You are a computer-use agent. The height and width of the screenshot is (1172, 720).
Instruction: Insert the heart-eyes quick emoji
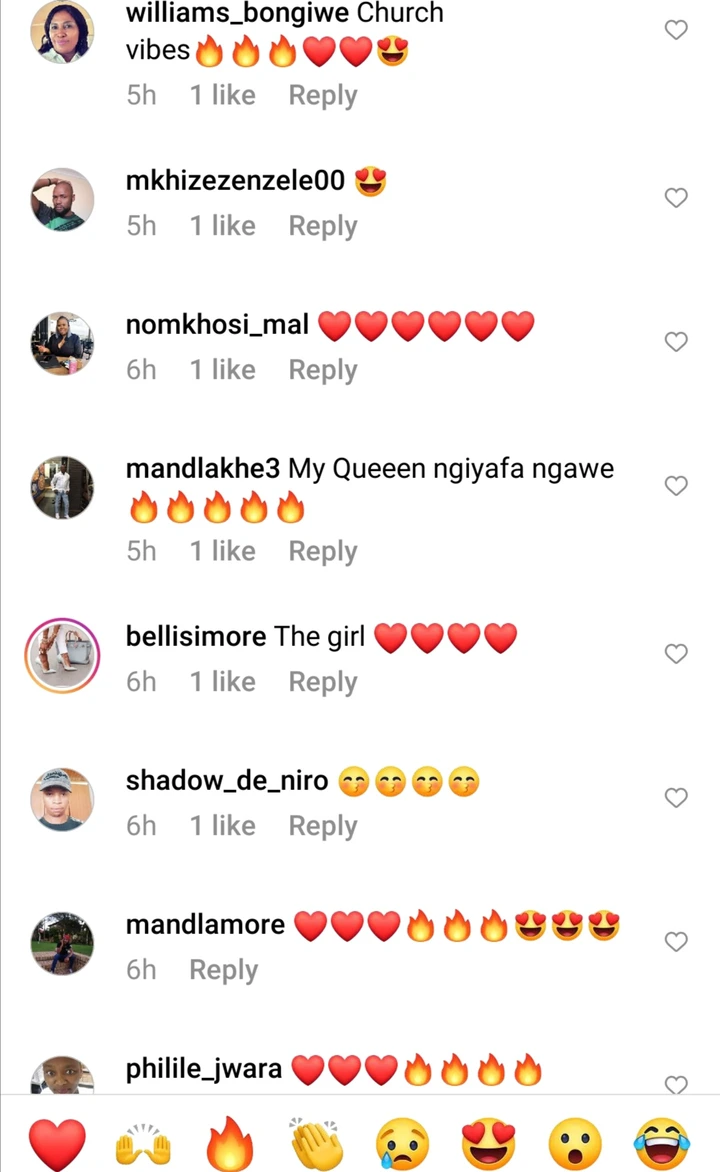coord(489,1144)
